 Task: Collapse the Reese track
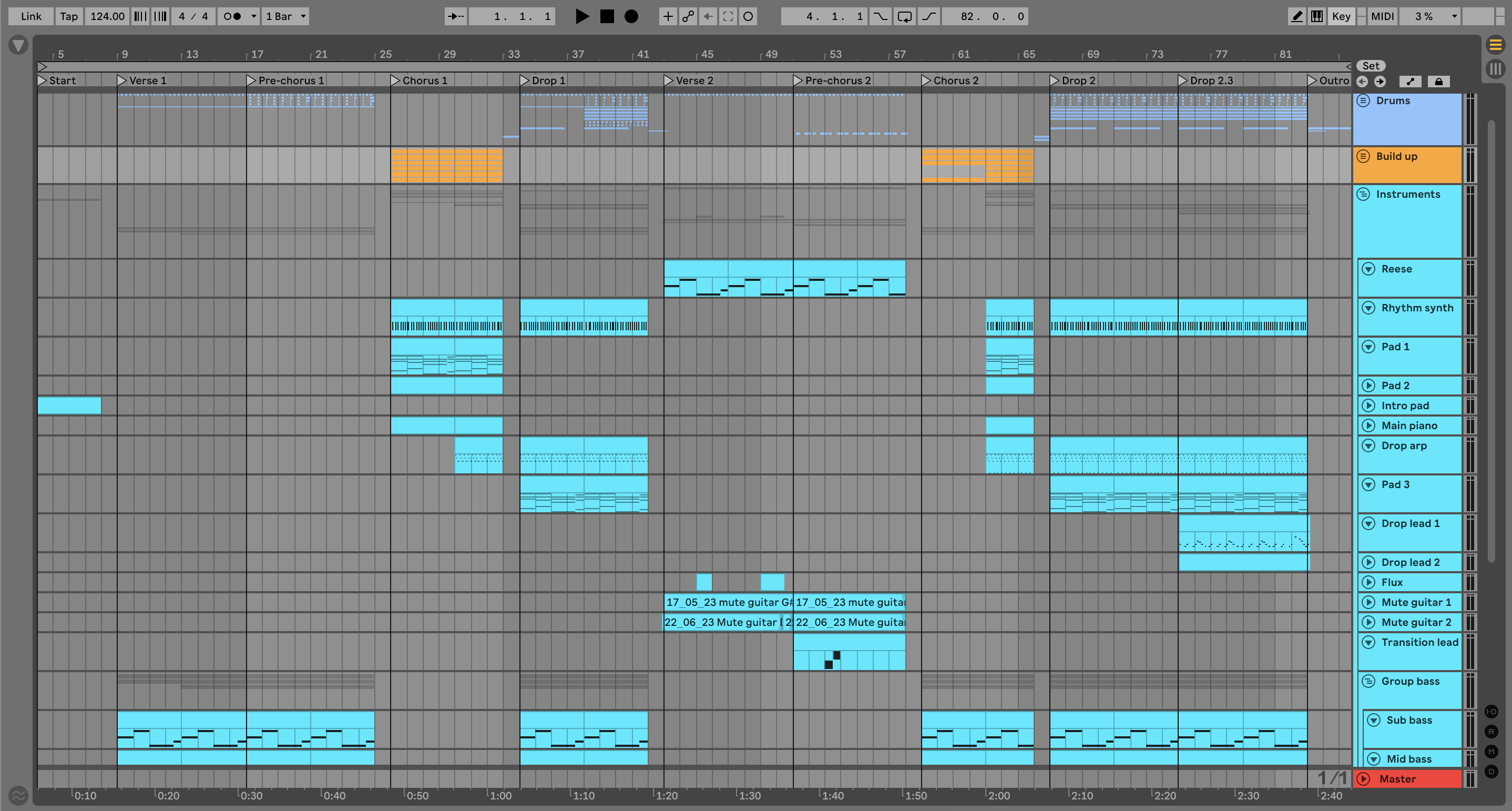tap(1368, 269)
